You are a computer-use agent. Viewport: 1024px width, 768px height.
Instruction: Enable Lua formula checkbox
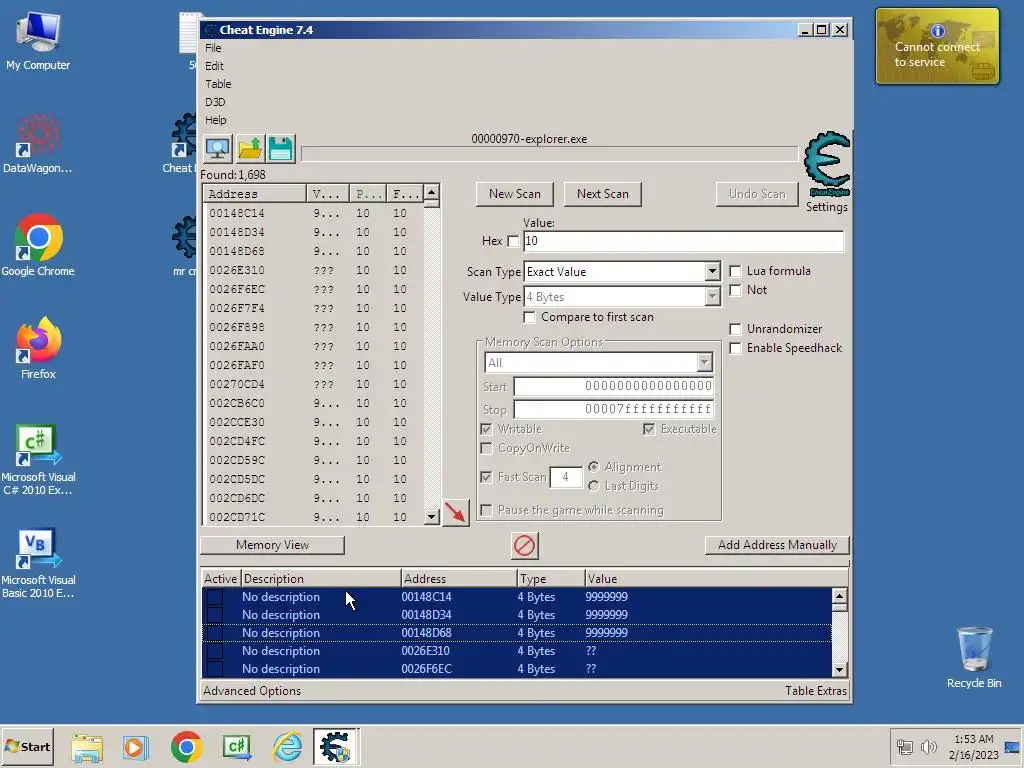pos(735,271)
